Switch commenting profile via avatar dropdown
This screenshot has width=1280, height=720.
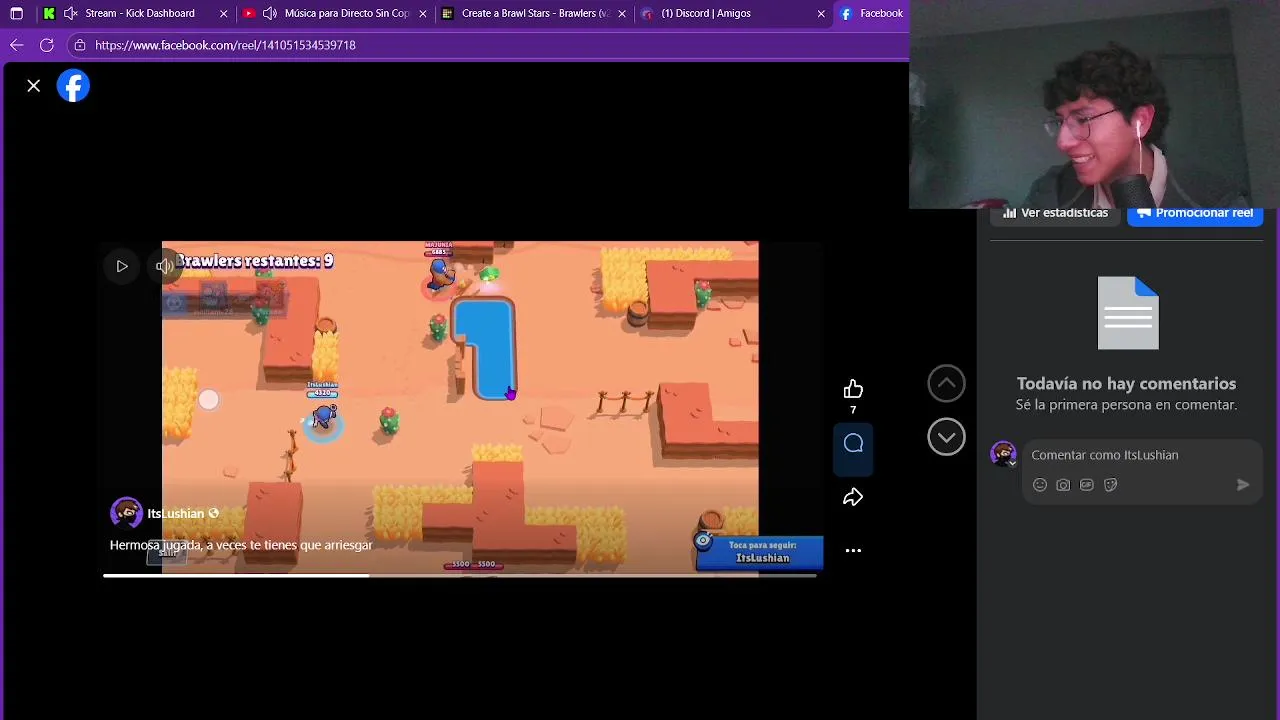[x=1003, y=454]
